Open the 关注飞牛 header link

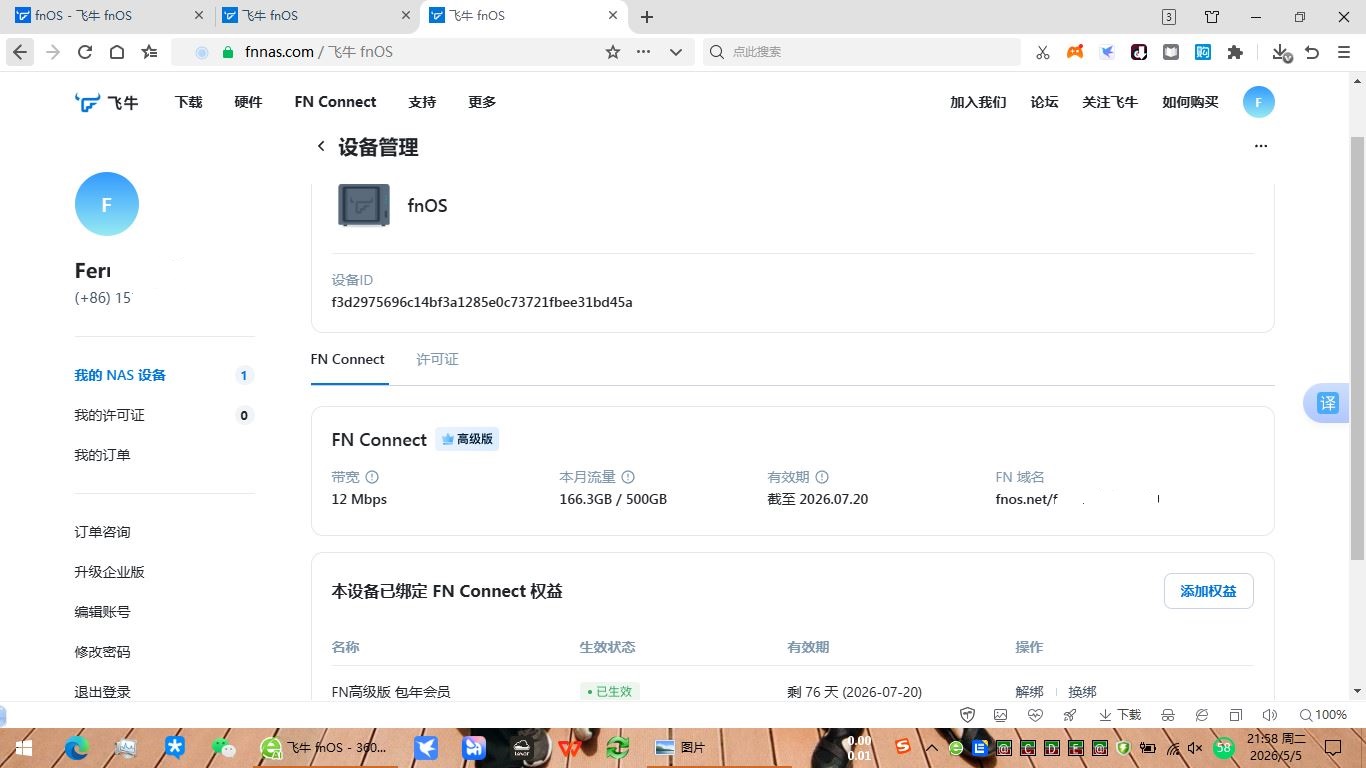[1110, 102]
